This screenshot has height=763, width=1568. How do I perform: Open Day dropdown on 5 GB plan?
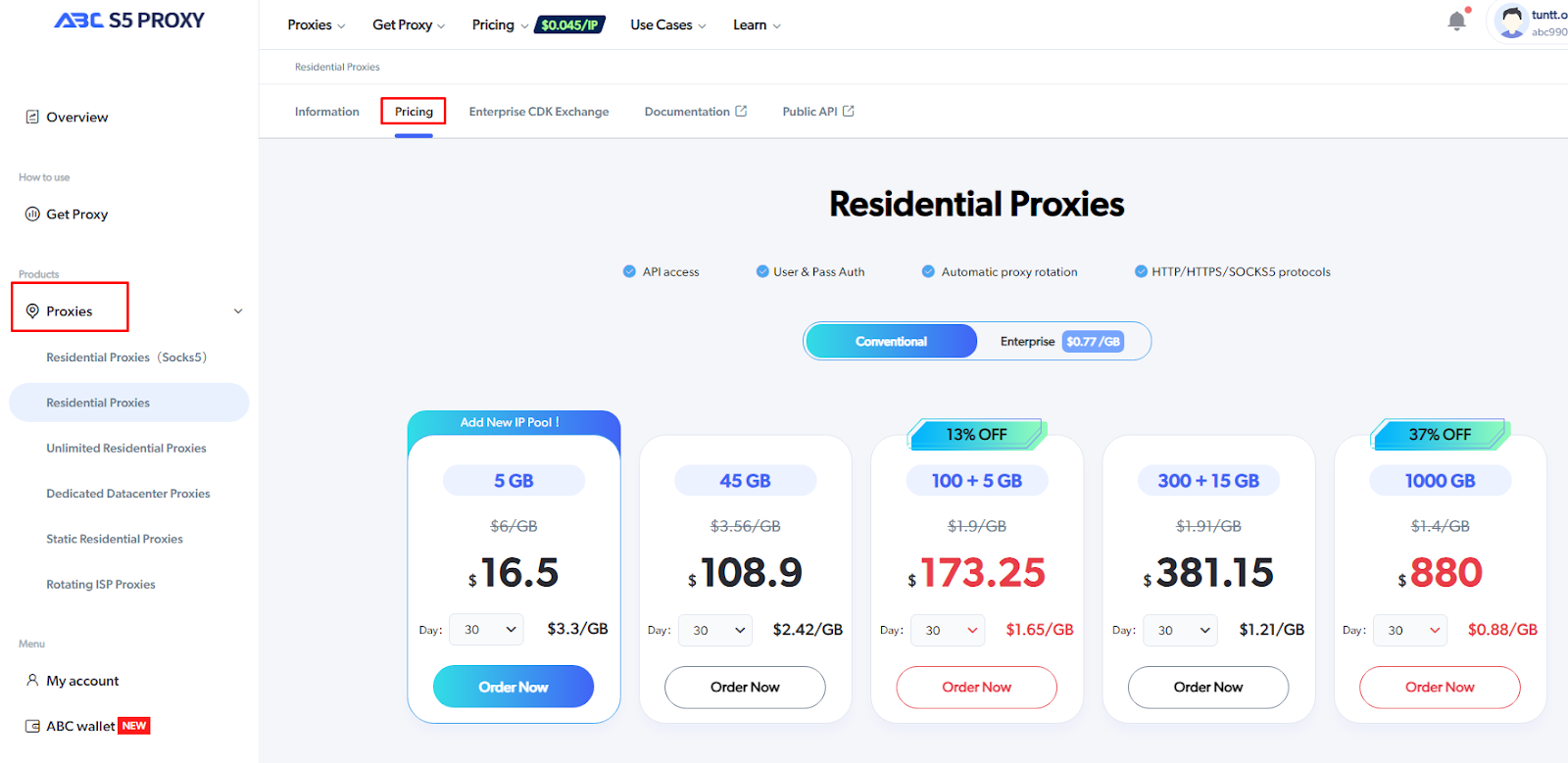(486, 630)
